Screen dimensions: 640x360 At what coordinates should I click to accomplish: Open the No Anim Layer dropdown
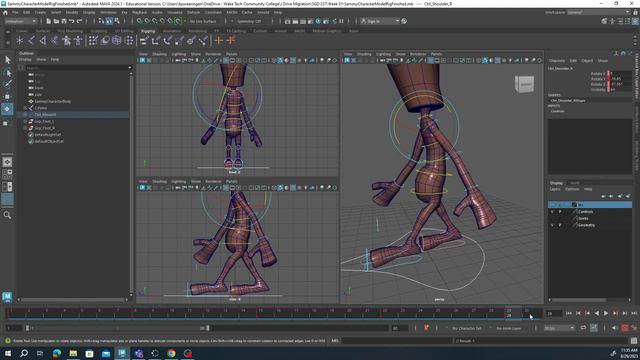click(x=509, y=328)
